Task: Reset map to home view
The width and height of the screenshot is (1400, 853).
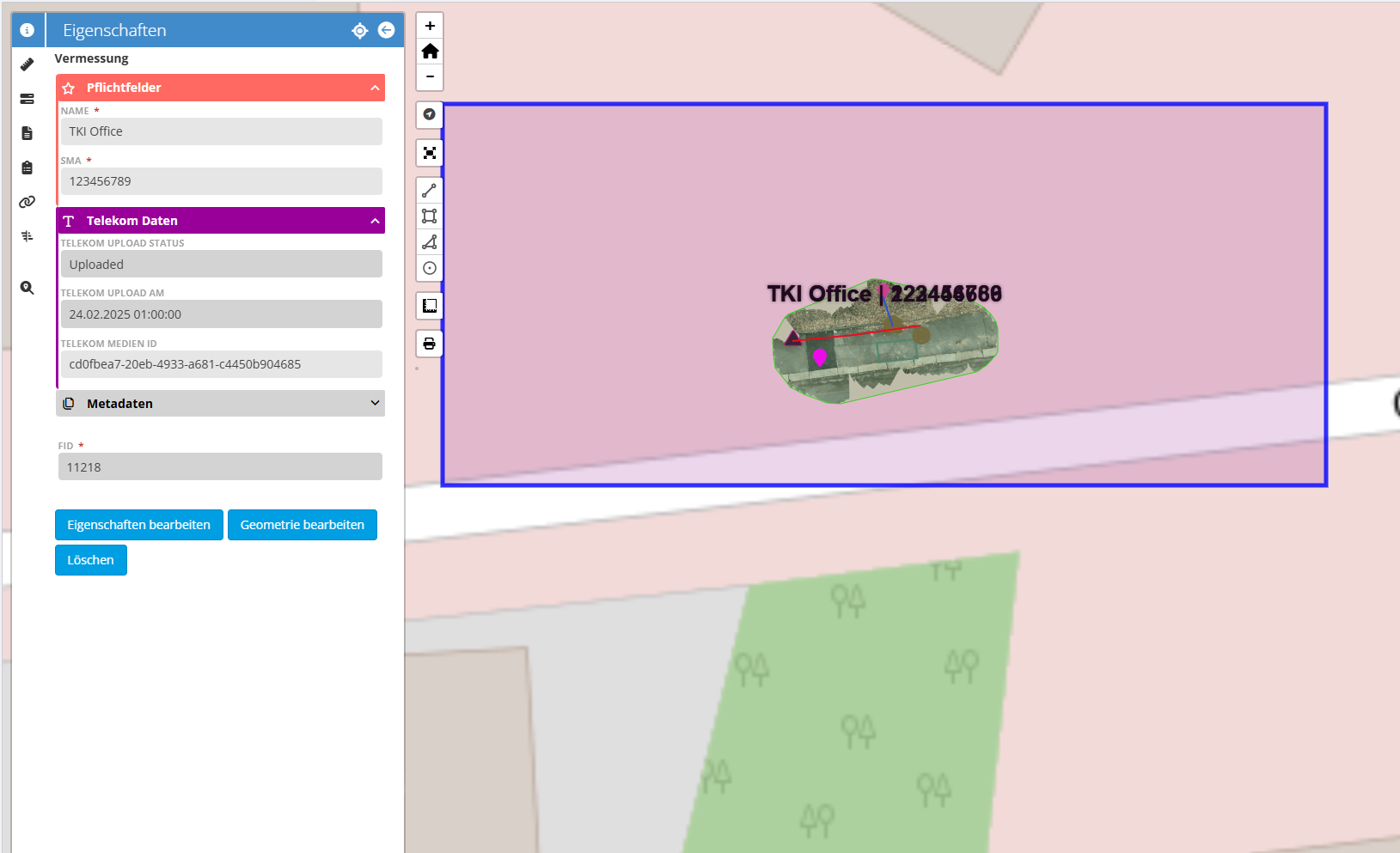Action: tap(430, 52)
